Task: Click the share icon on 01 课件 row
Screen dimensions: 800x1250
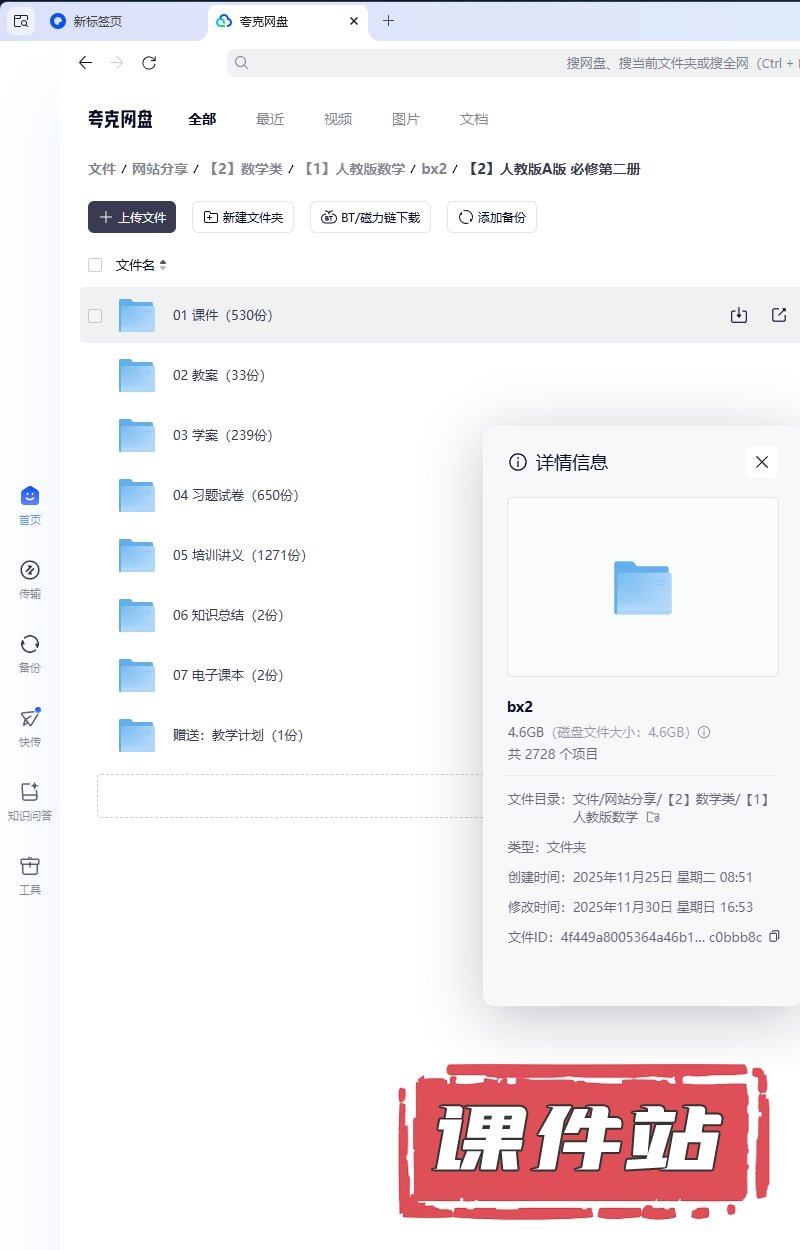Action: coord(779,315)
